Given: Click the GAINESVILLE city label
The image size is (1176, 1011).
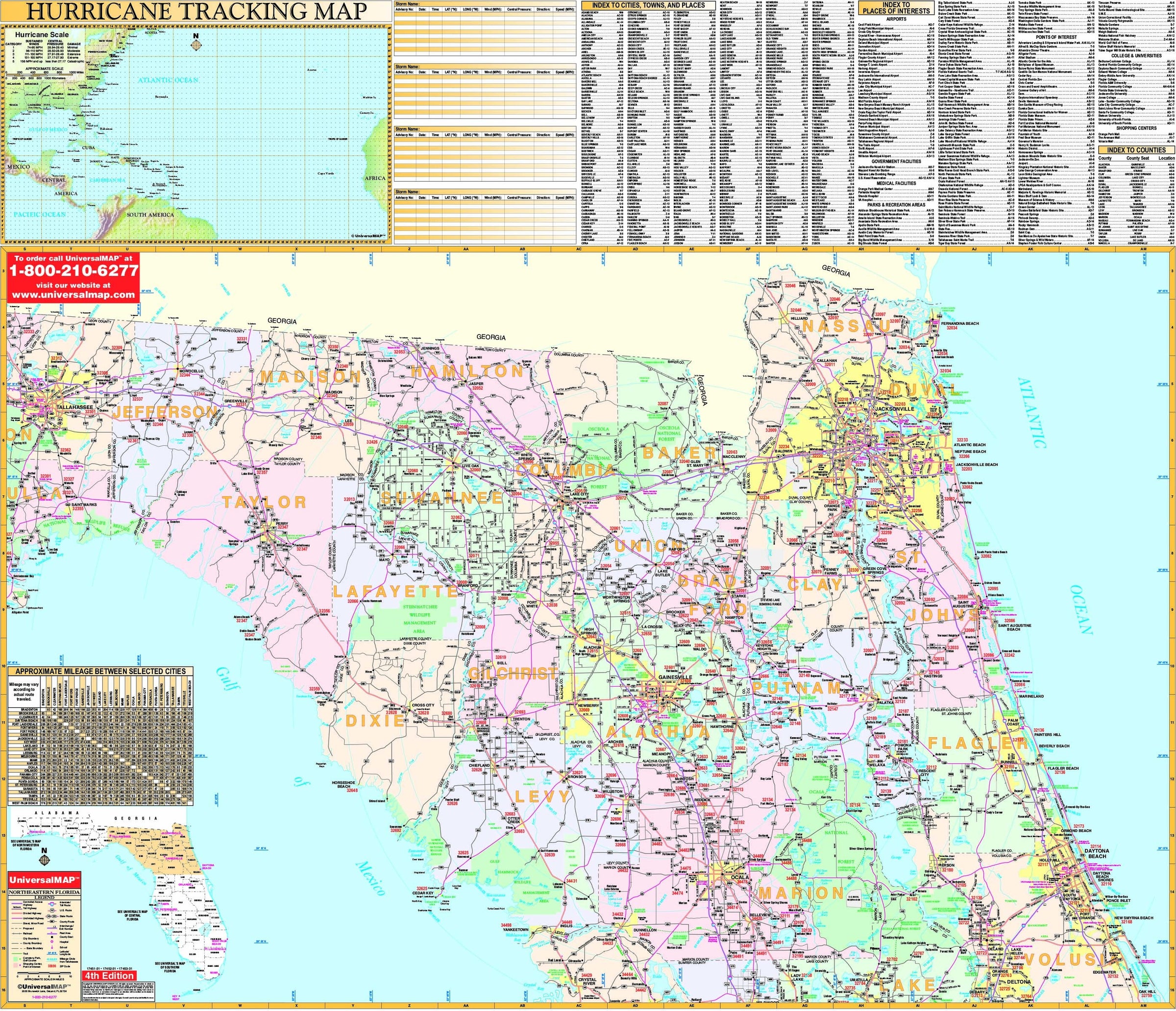Looking at the screenshot, I should coord(675,677).
